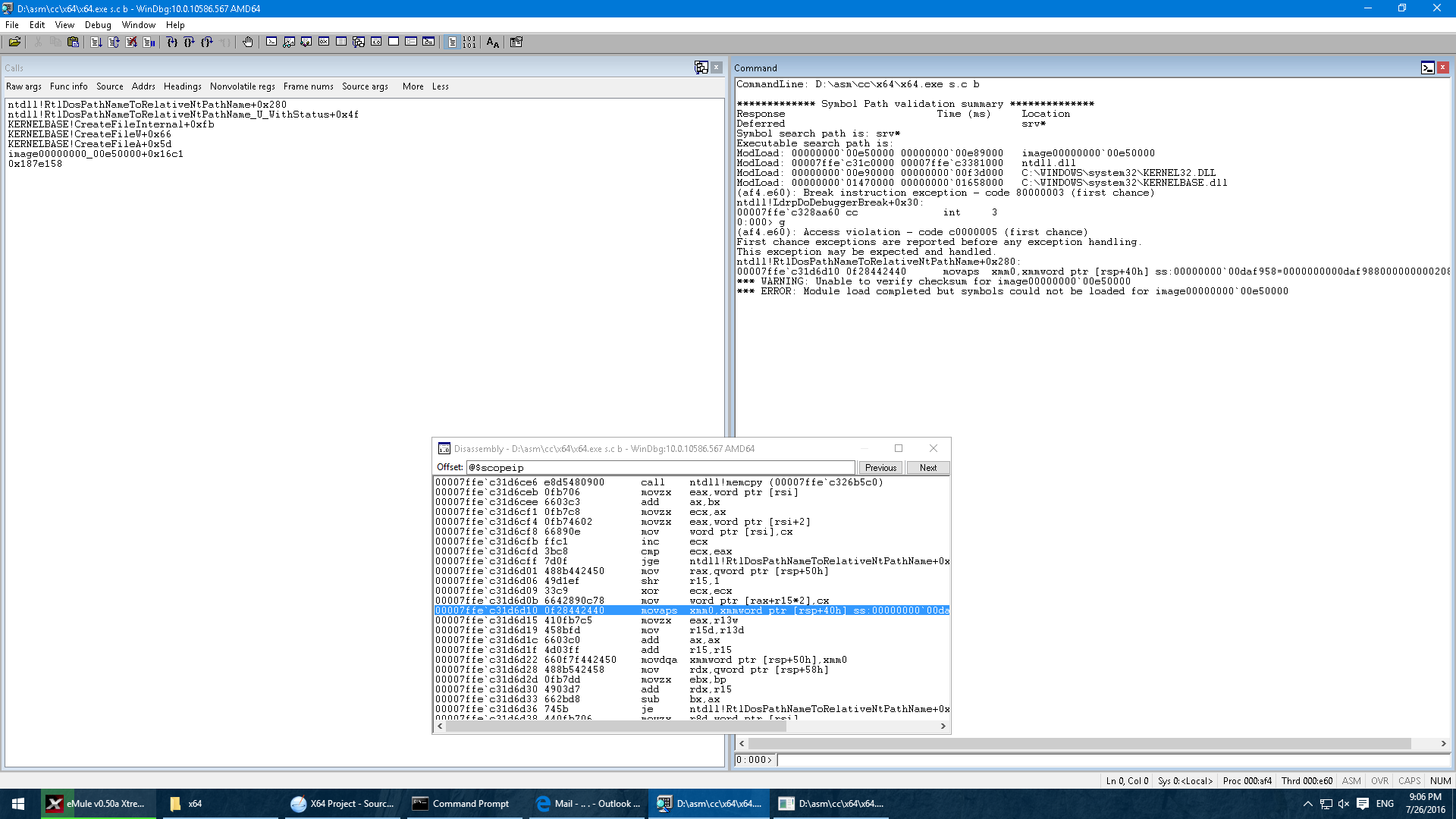Click the Font (AA) toolbar icon
Viewport: 1456px width, 819px height.
[493, 42]
